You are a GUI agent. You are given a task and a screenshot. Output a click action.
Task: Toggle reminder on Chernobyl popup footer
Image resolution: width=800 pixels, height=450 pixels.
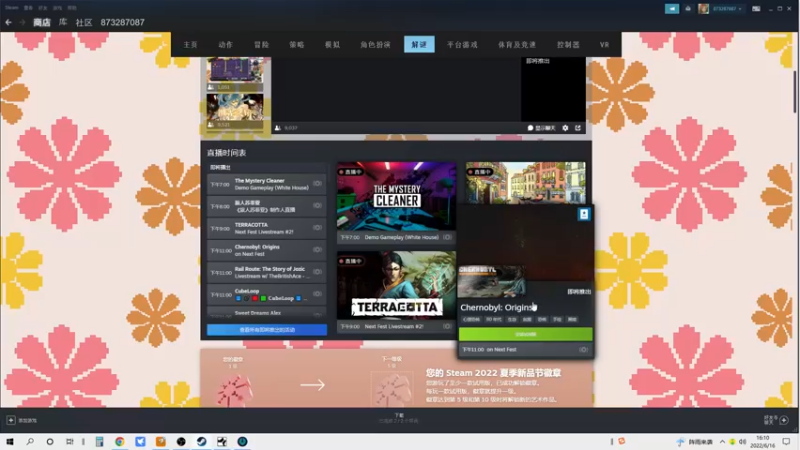(x=583, y=349)
